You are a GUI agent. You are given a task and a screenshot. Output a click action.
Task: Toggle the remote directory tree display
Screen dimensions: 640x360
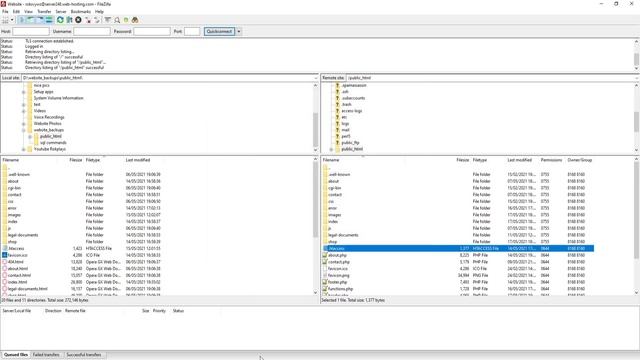40,20
